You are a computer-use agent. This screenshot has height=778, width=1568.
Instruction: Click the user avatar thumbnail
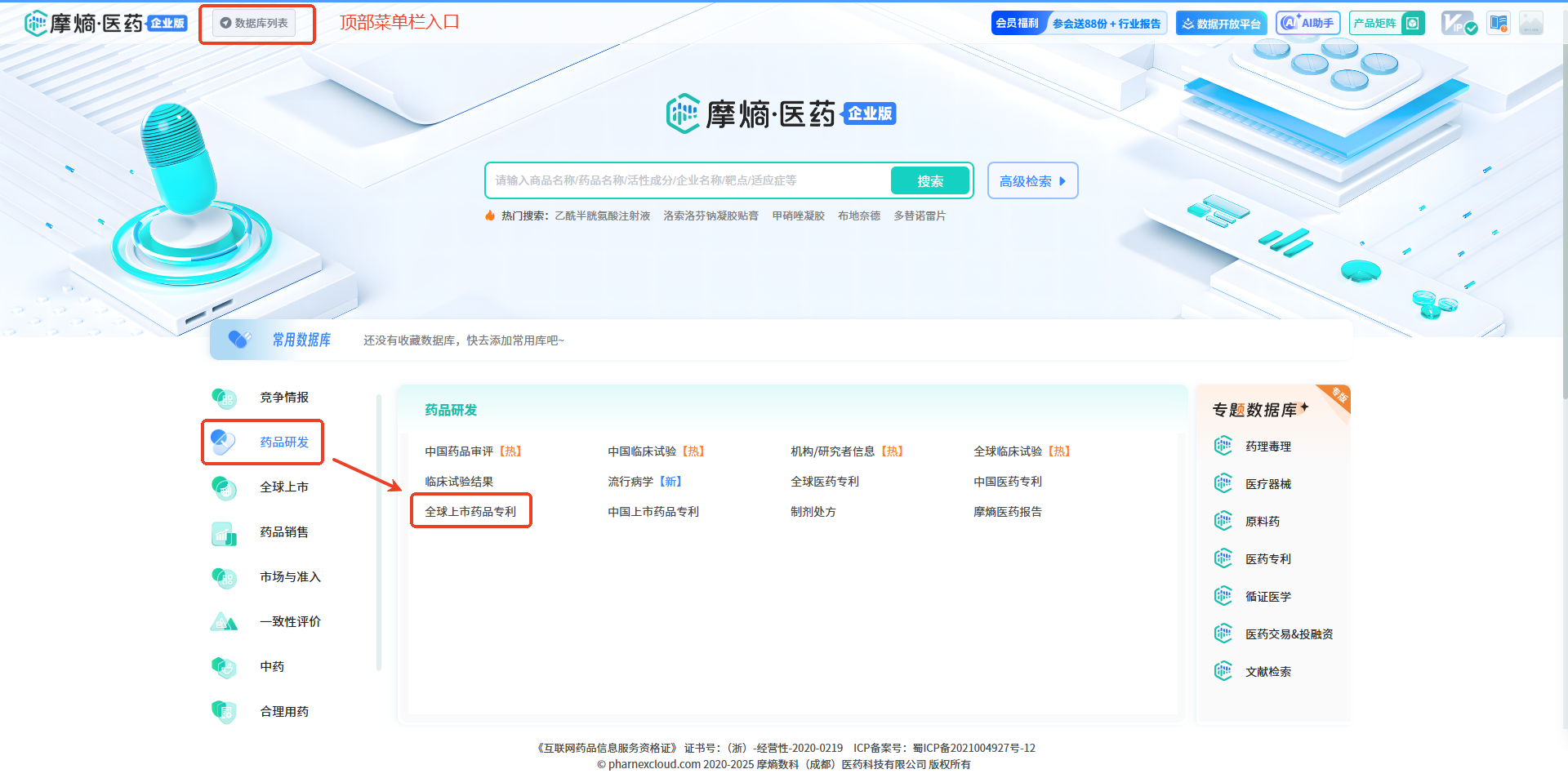point(1531,23)
